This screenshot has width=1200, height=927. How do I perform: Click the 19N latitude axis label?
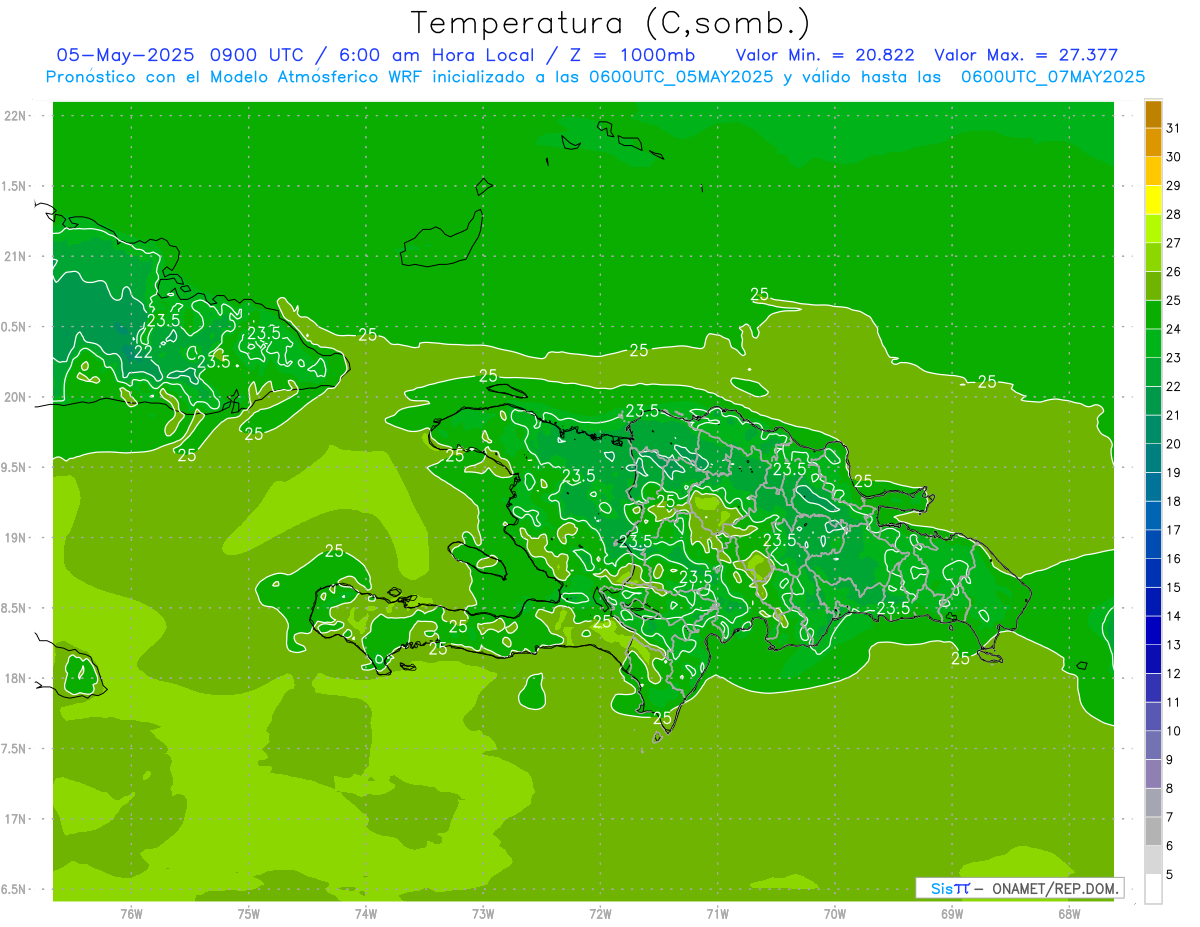tap(17, 538)
